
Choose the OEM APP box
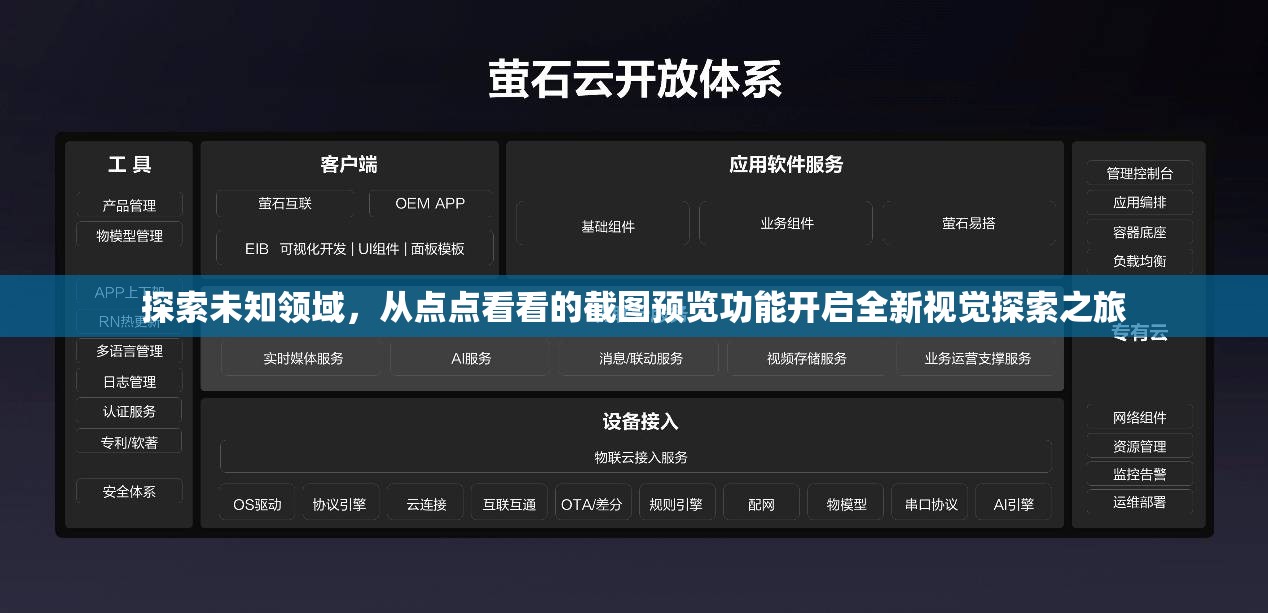pyautogui.click(x=430, y=203)
